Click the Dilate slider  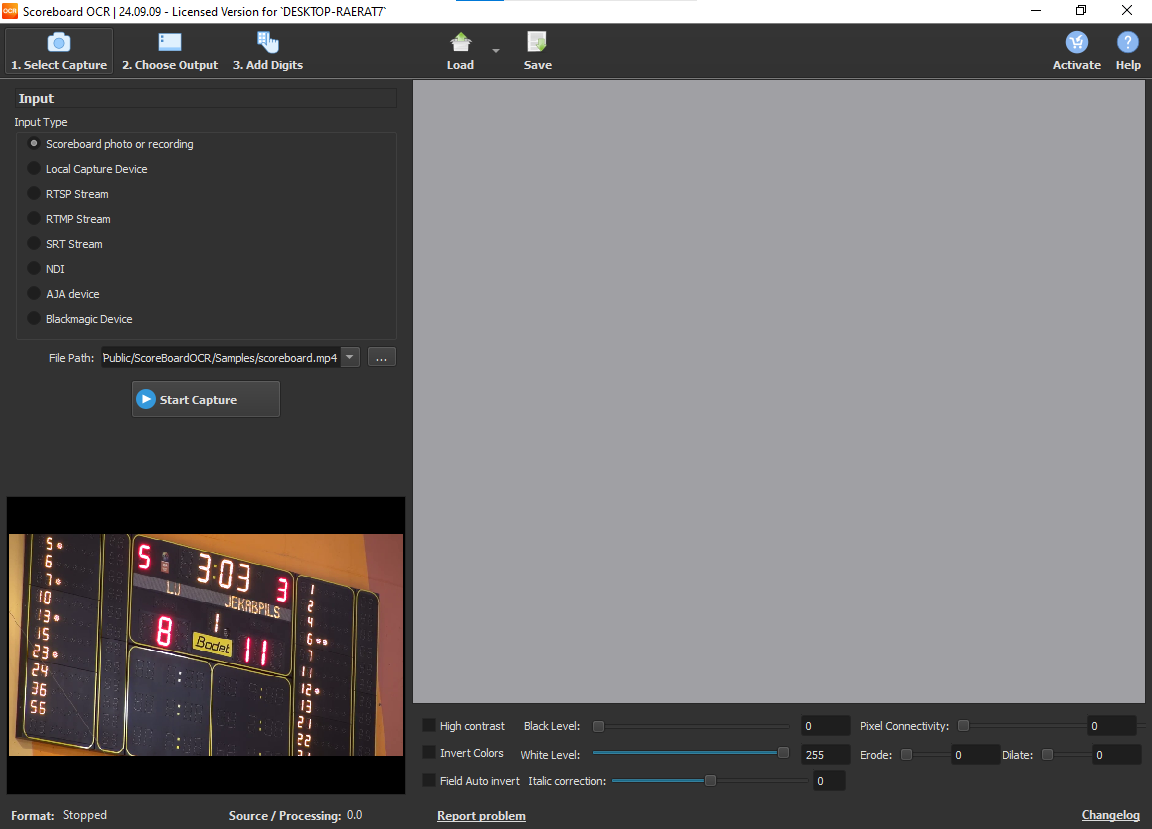pyautogui.click(x=1066, y=755)
